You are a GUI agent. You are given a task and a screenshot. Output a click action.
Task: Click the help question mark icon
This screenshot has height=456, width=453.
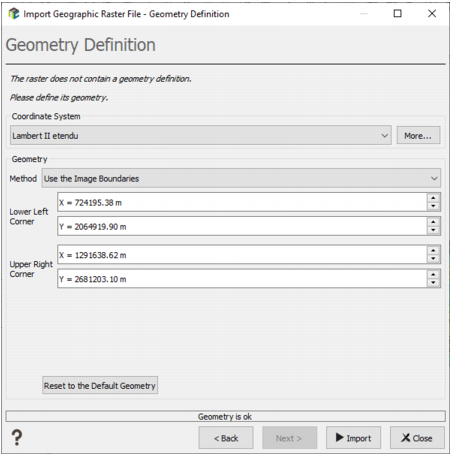(17, 437)
